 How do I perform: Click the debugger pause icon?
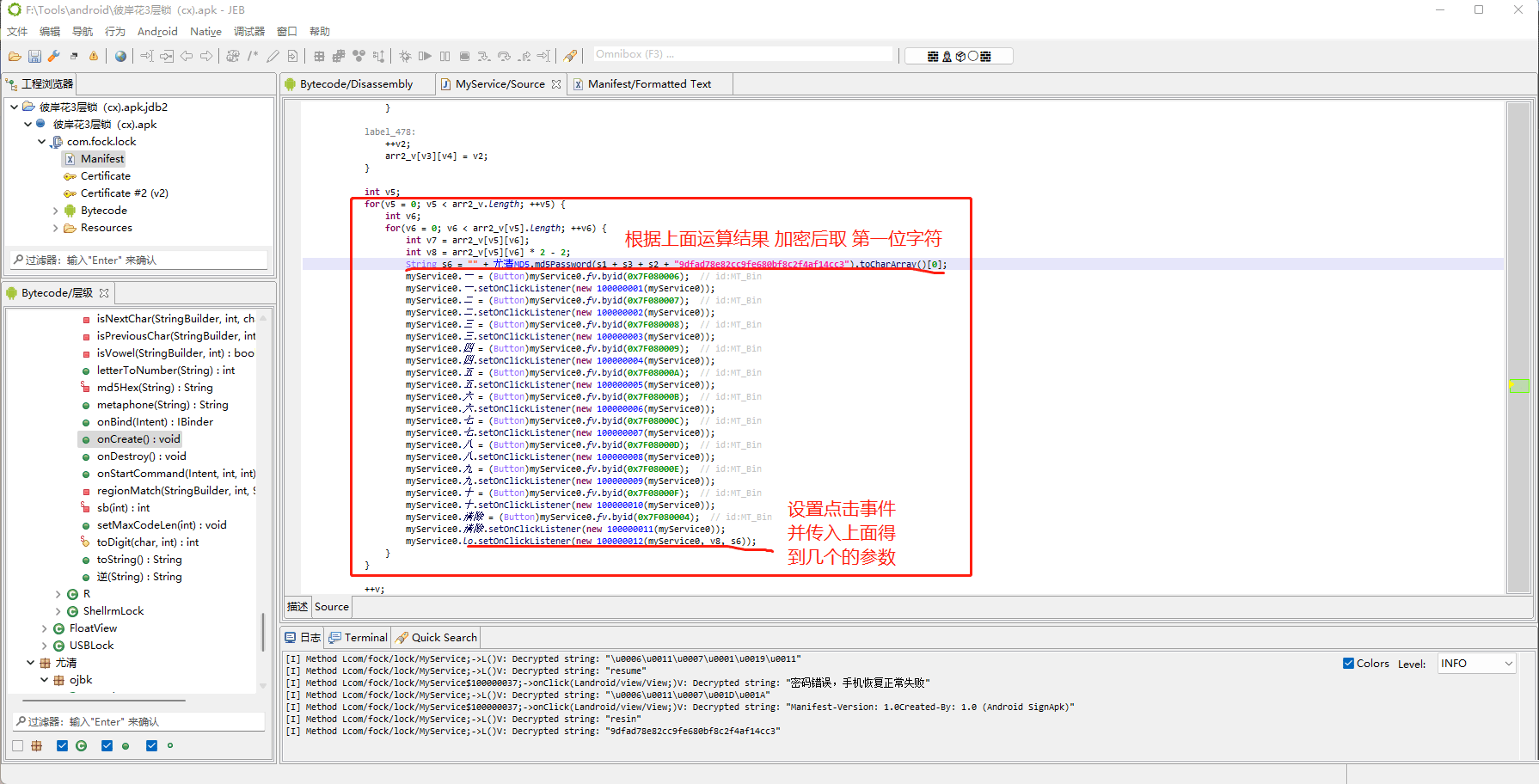tap(445, 56)
